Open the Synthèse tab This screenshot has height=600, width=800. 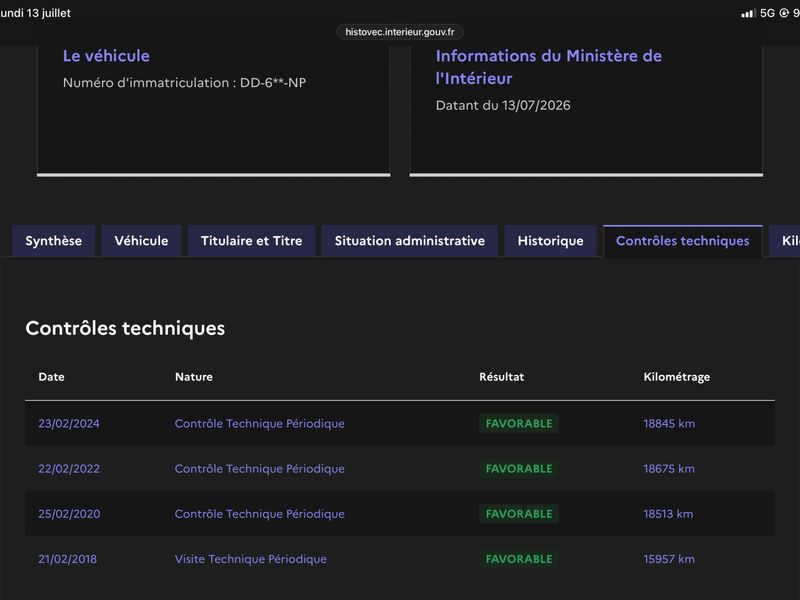[54, 241]
